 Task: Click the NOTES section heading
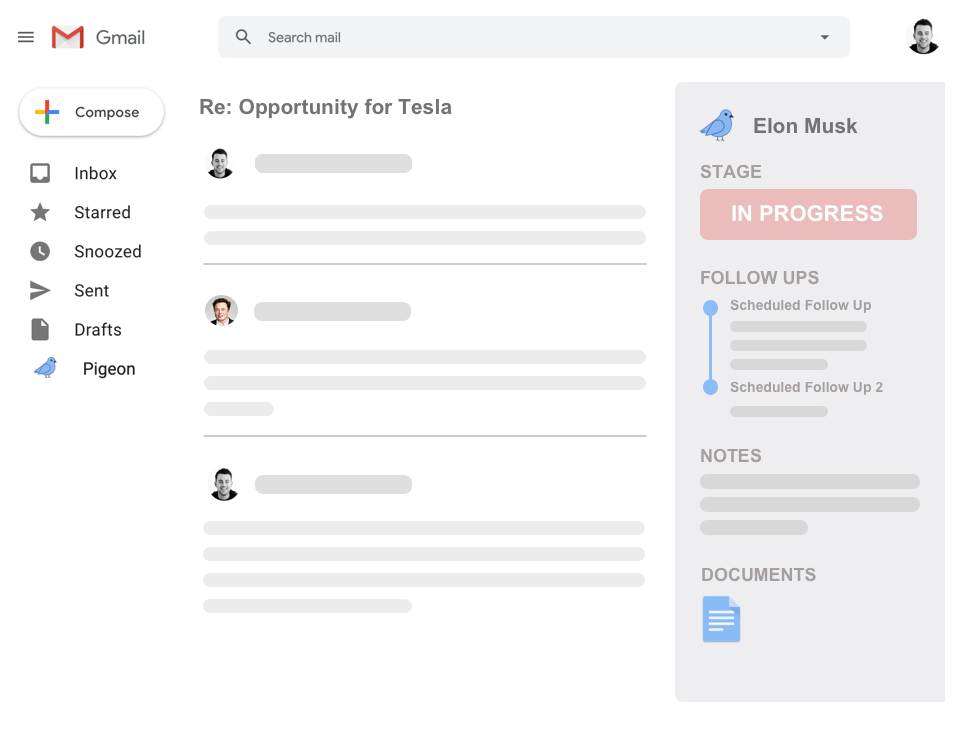pyautogui.click(x=731, y=456)
